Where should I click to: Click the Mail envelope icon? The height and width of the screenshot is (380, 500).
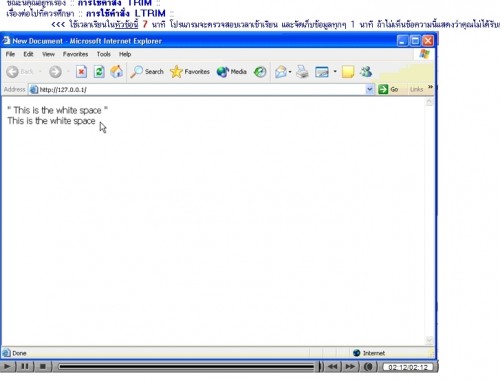click(281, 72)
